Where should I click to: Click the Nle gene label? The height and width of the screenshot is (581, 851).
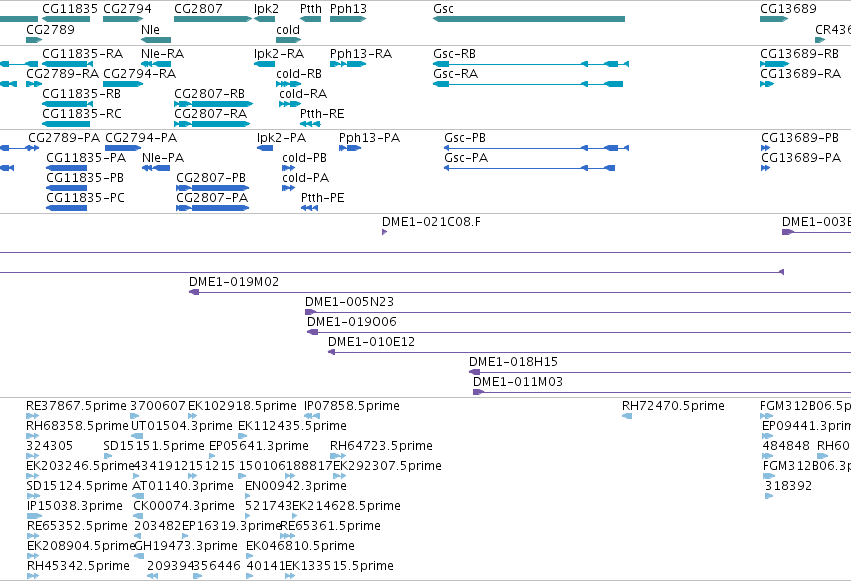(150, 29)
